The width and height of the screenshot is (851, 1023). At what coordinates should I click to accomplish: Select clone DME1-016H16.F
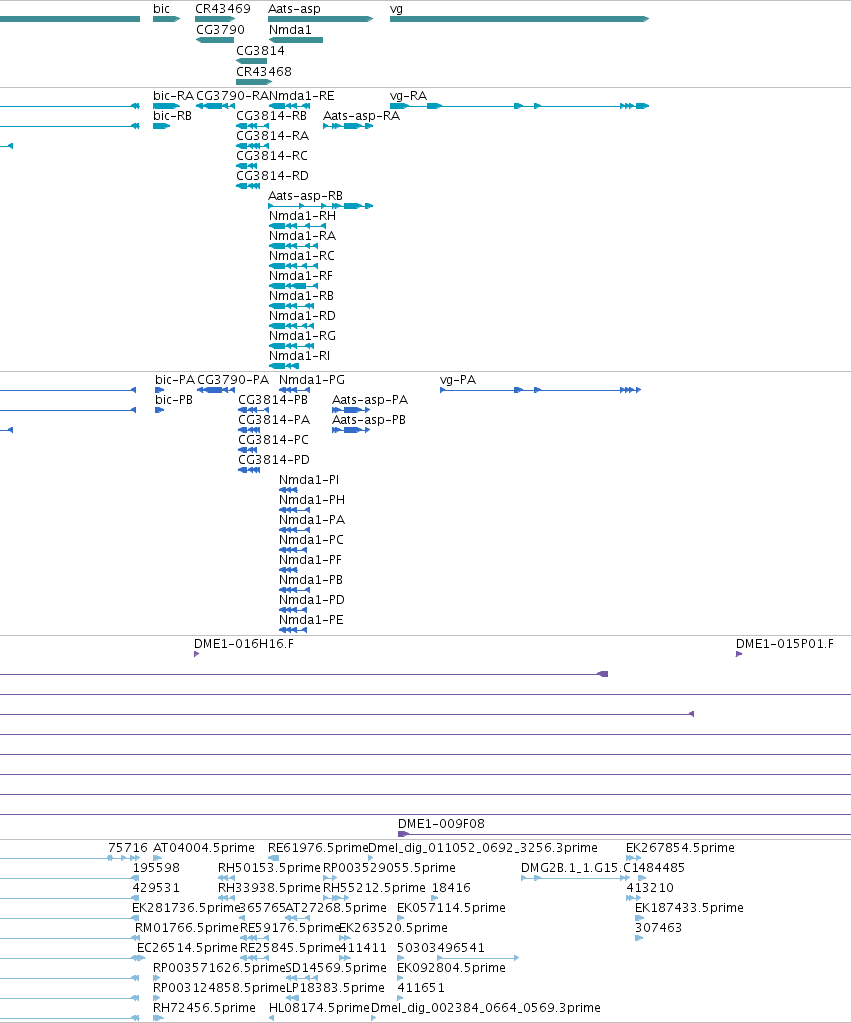196,654
